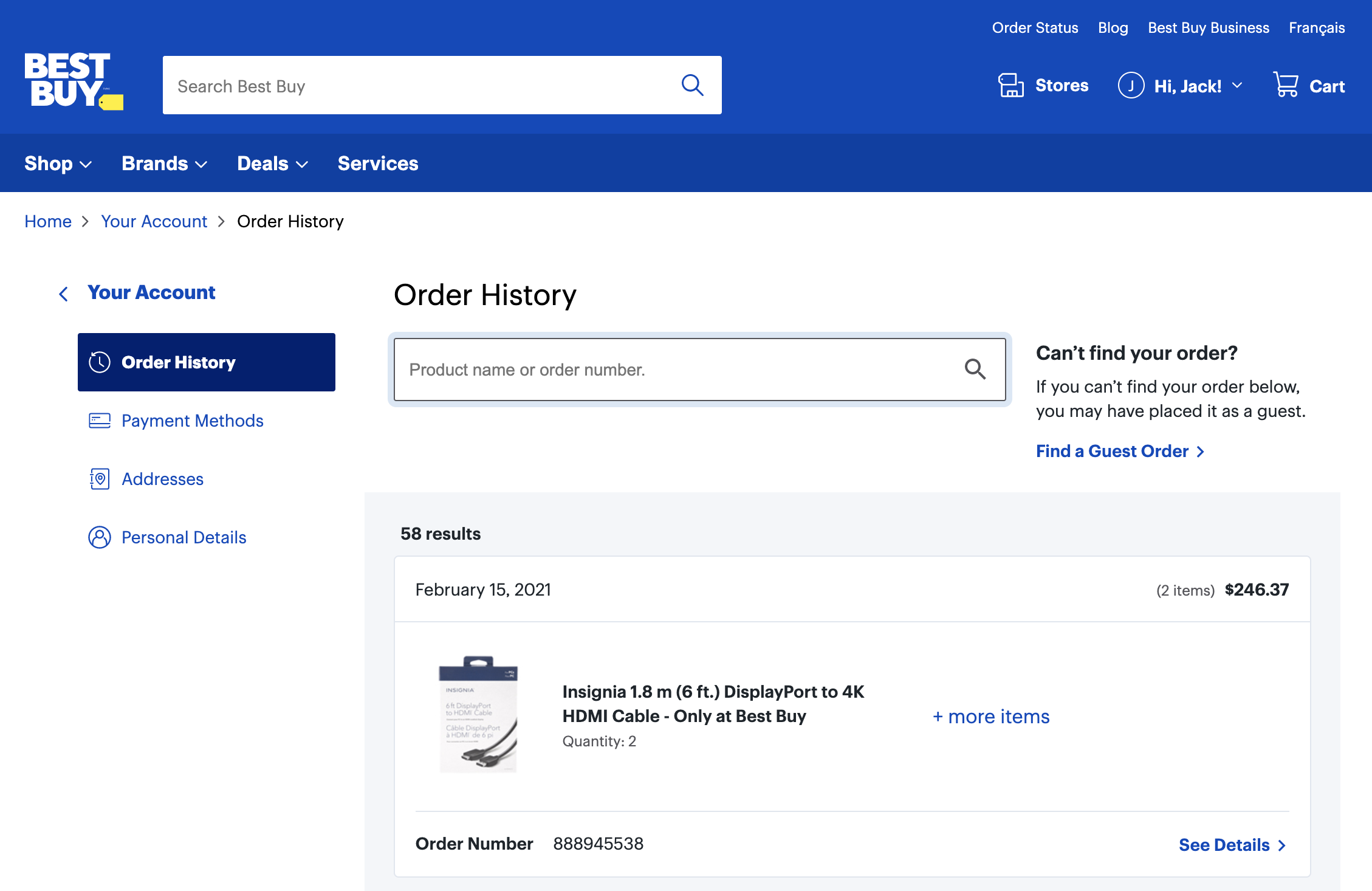This screenshot has height=891, width=1372.
Task: Open the Insignia DisplayPort HDMI Cable title
Action: (x=713, y=704)
